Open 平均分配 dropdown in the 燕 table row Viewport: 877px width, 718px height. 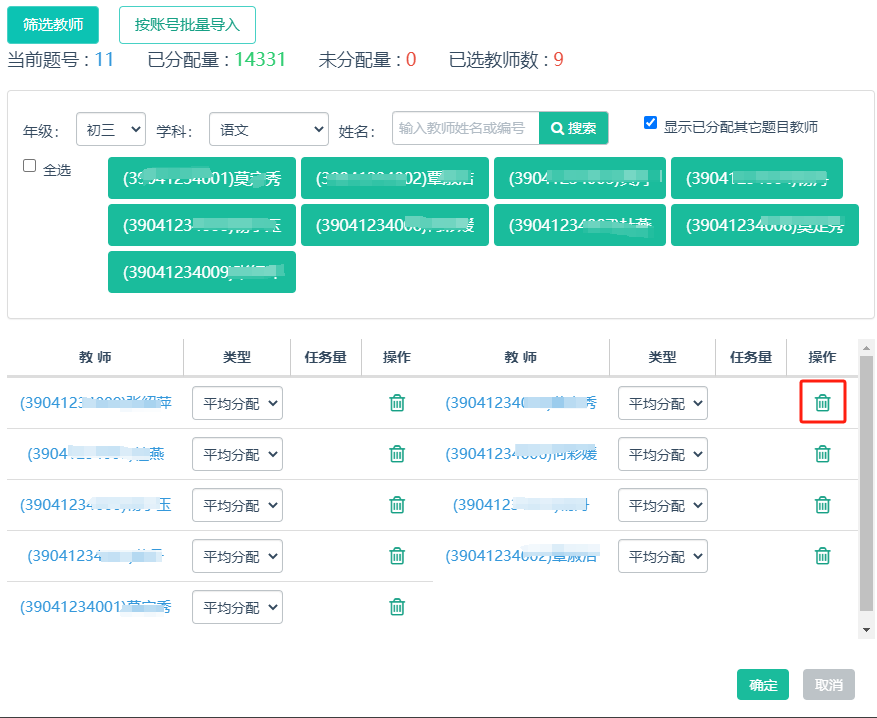point(237,454)
